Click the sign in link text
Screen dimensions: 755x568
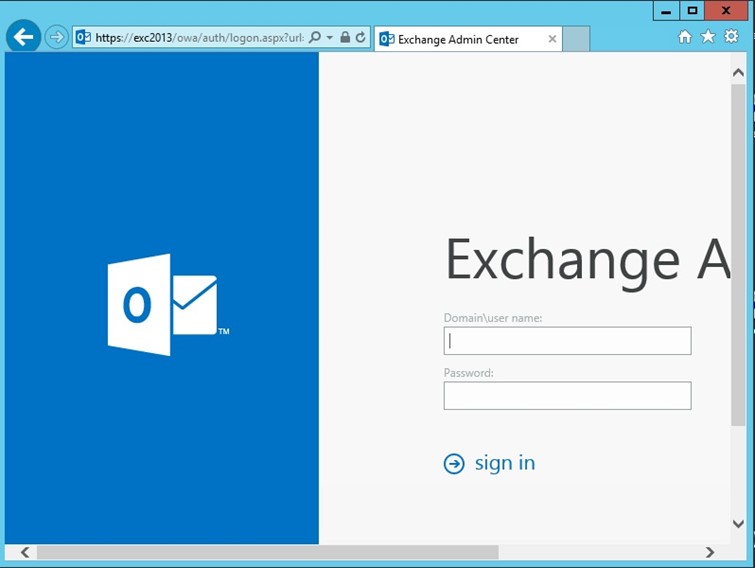pyautogui.click(x=505, y=463)
